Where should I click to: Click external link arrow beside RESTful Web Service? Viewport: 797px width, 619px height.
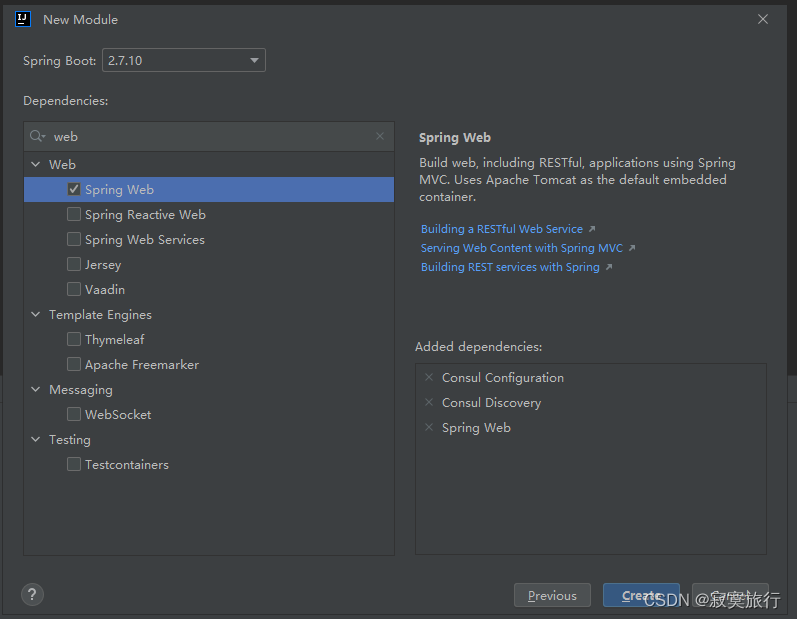pyautogui.click(x=592, y=229)
